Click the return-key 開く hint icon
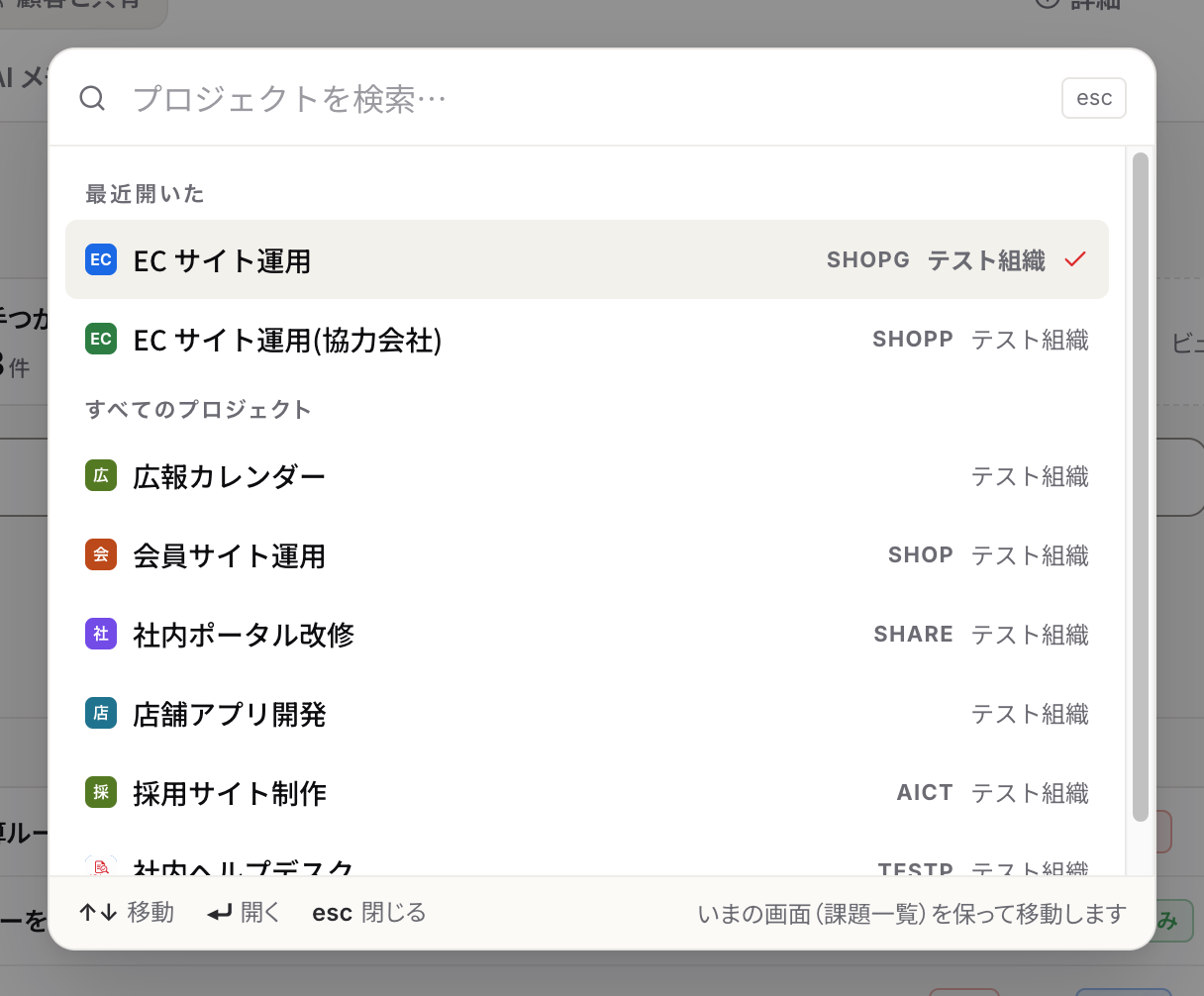 point(219,913)
